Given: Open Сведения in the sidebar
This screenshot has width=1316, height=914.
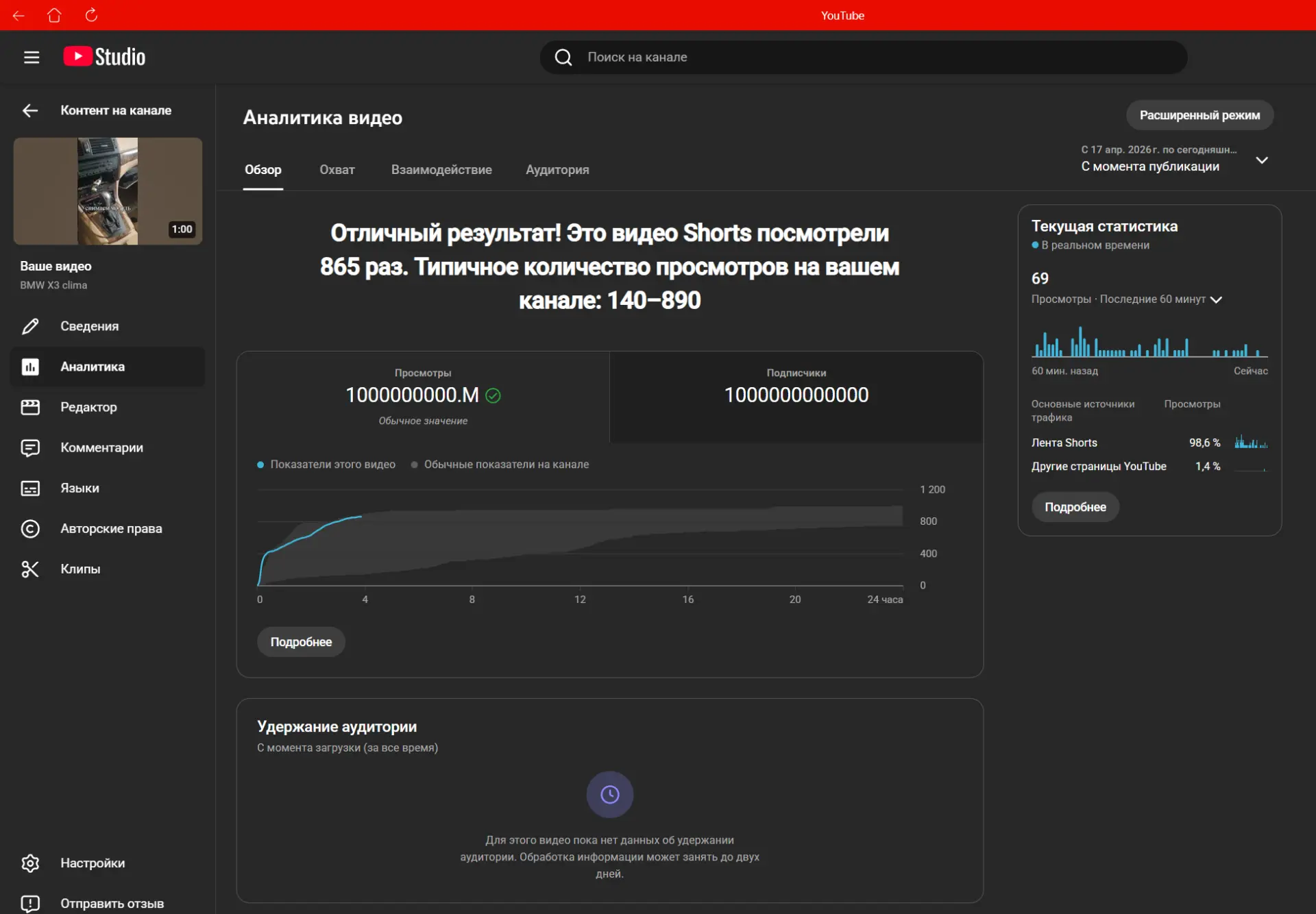Looking at the screenshot, I should click(108, 326).
